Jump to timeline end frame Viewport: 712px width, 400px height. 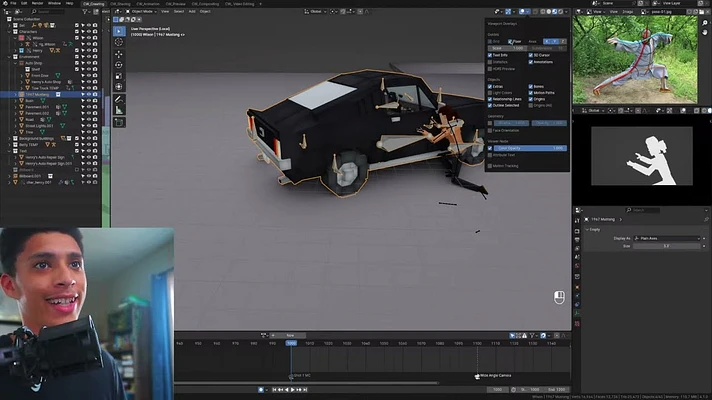click(x=305, y=390)
